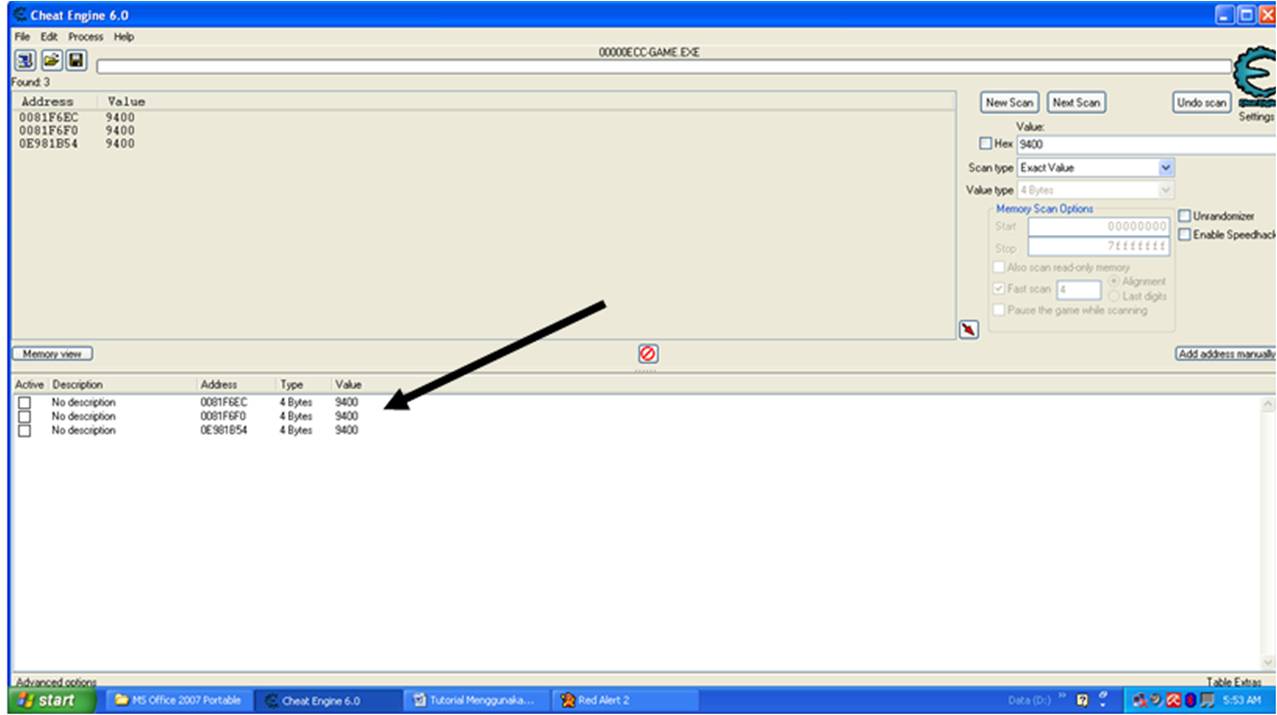Activate the 0081F6EC address list entry checkbox

click(25, 402)
